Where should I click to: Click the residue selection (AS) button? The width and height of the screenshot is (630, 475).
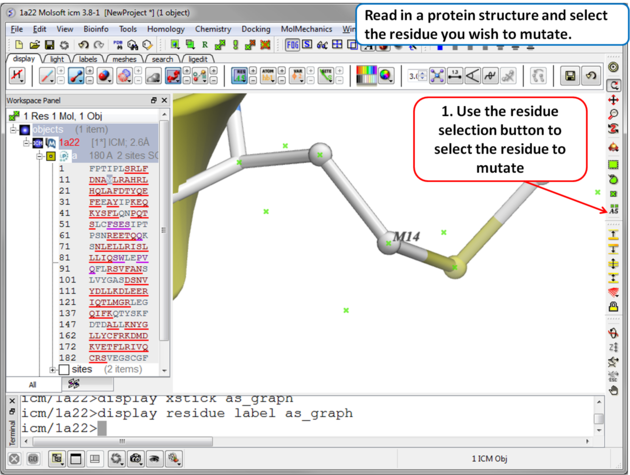(x=614, y=209)
